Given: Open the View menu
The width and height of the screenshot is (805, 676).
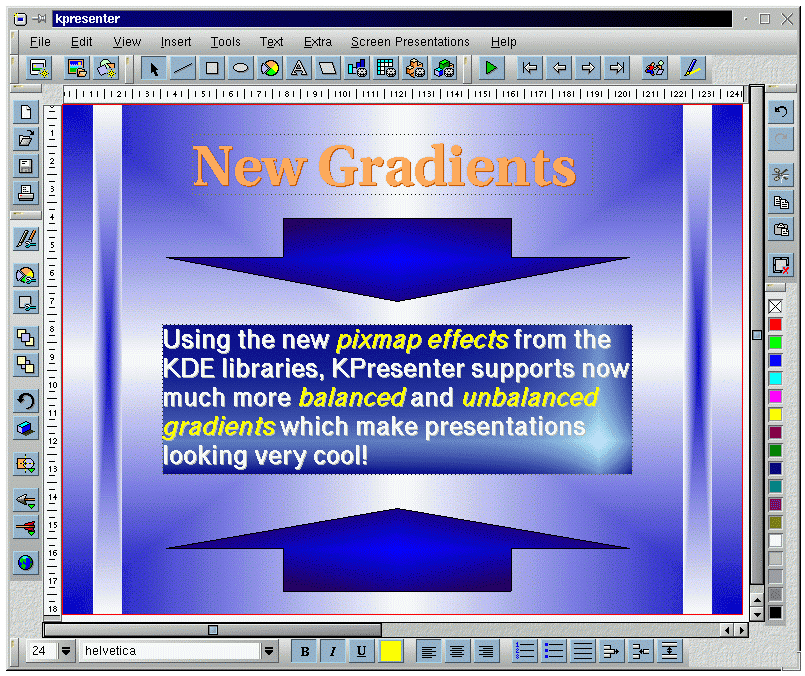Looking at the screenshot, I should (127, 42).
